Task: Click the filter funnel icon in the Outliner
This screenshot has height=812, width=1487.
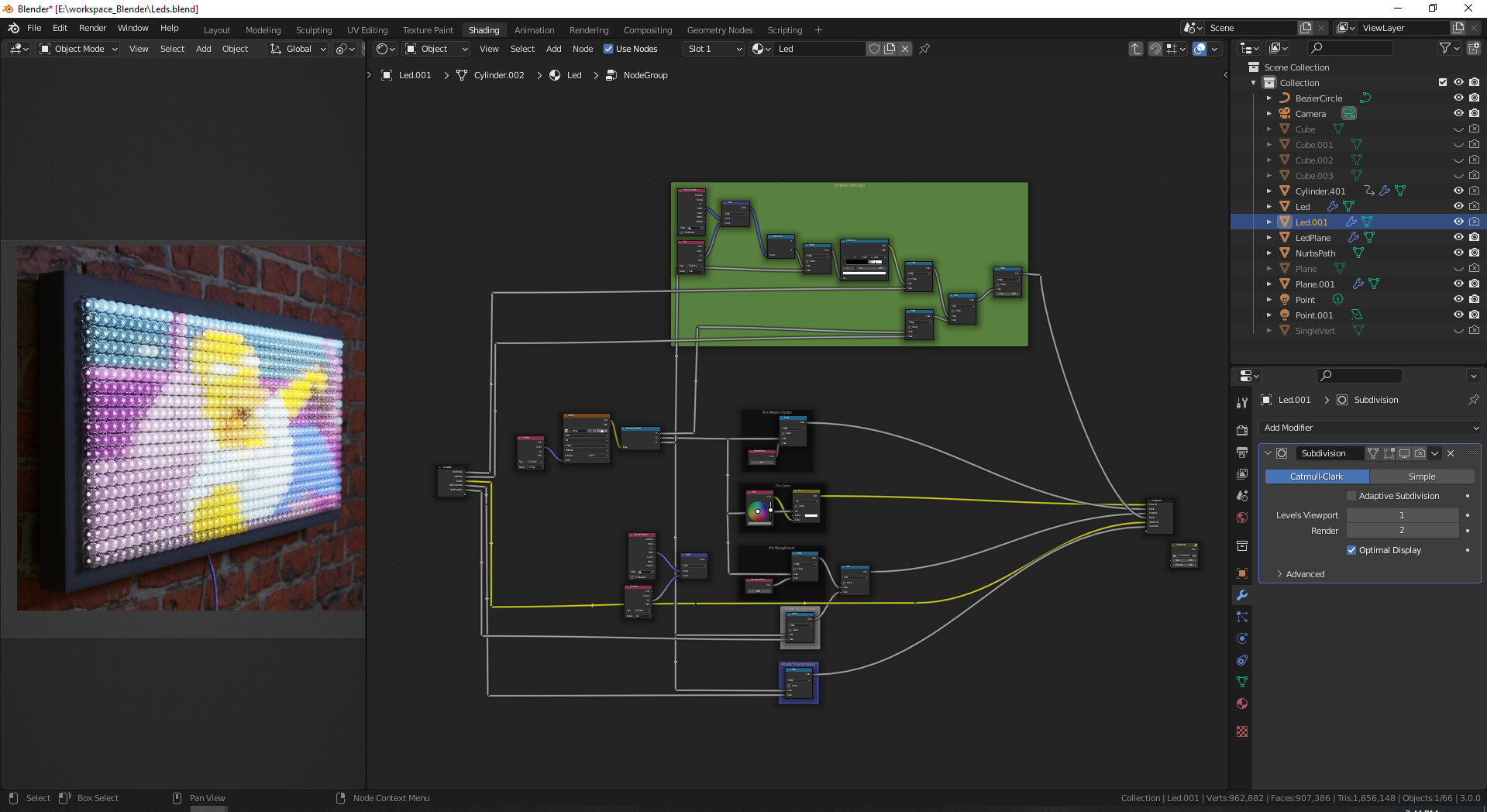Action: coord(1446,47)
